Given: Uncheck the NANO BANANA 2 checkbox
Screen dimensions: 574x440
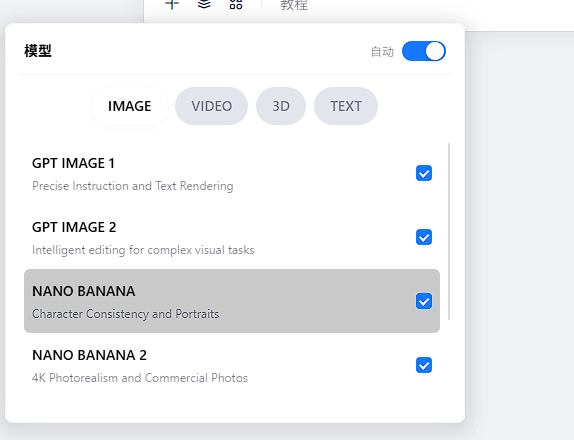Looking at the screenshot, I should click(424, 365).
